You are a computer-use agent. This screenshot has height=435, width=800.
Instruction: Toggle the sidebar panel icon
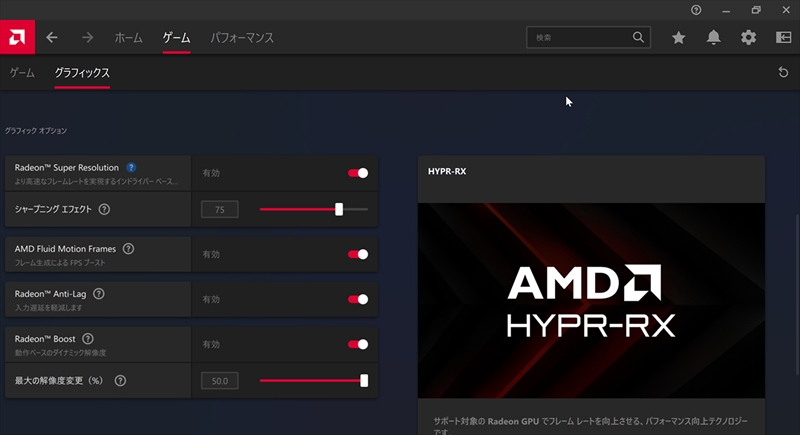coord(784,37)
